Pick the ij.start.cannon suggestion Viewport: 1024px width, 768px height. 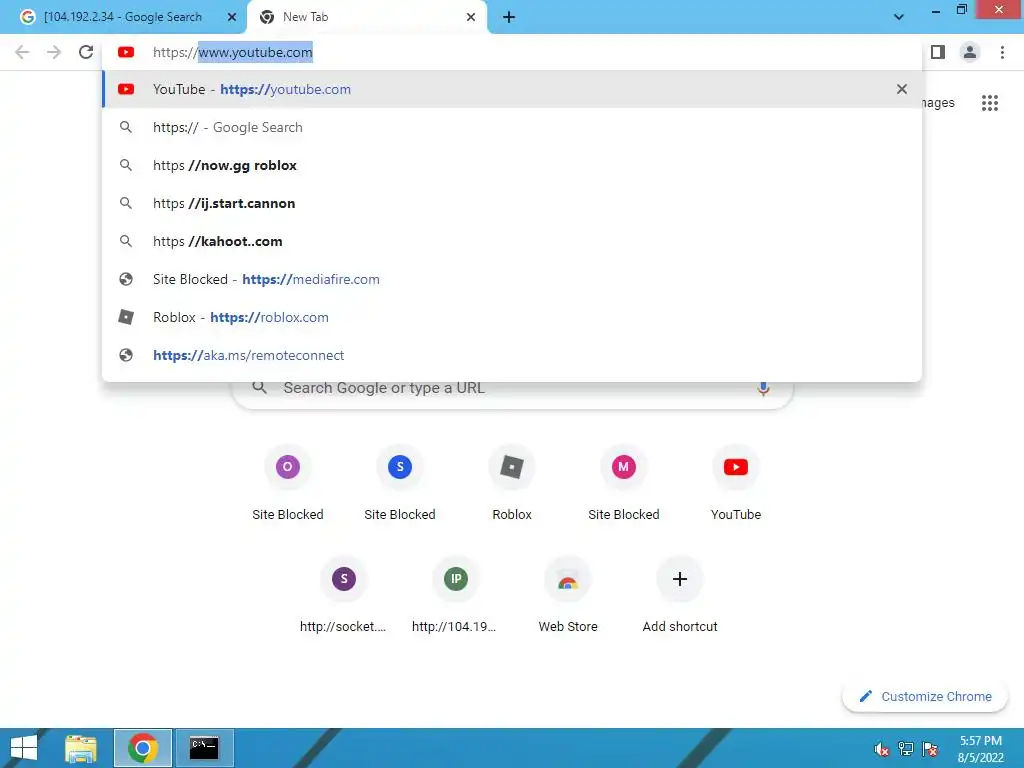click(x=512, y=203)
